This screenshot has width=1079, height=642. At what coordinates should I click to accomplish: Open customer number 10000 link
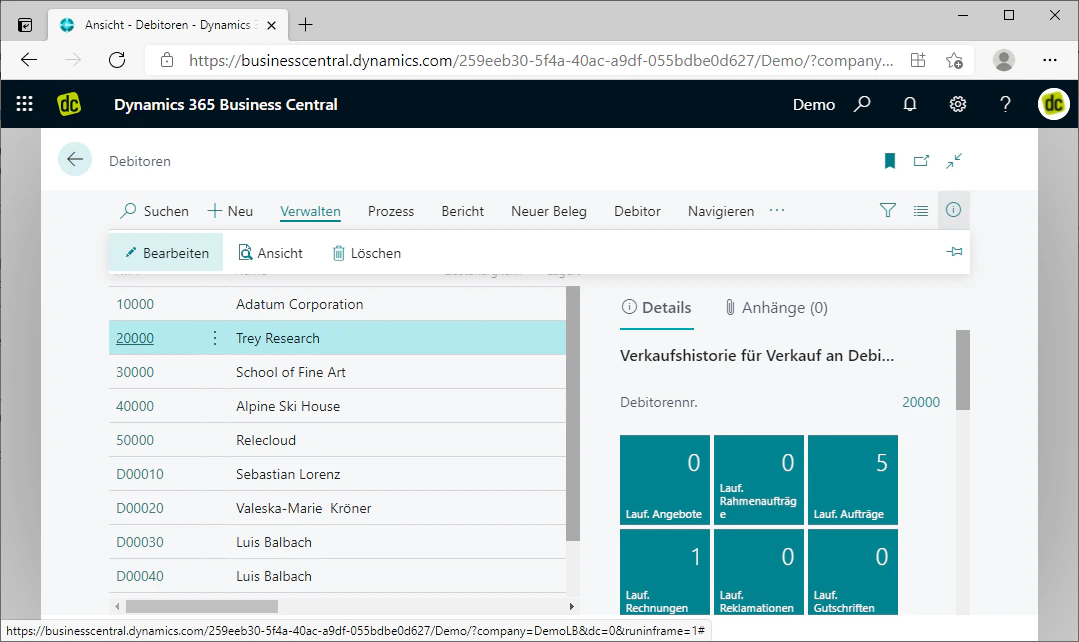click(135, 304)
